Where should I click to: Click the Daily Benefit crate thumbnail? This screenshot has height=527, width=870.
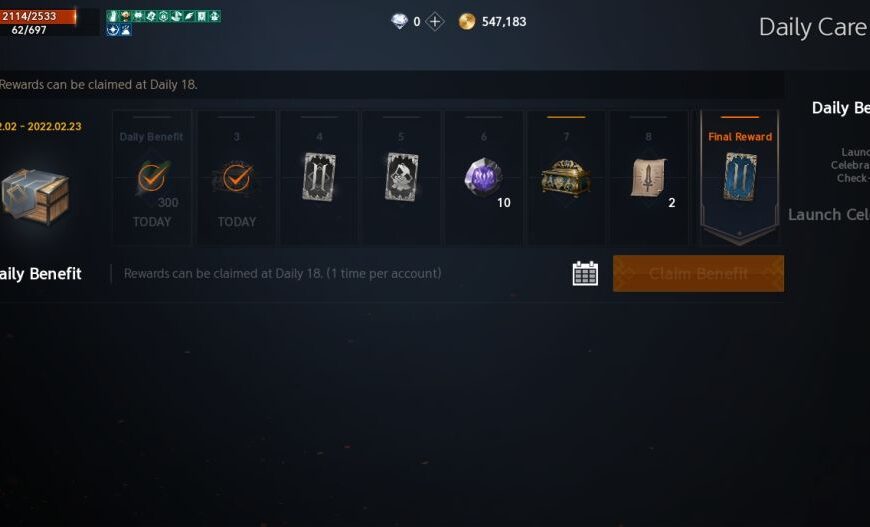[x=36, y=196]
